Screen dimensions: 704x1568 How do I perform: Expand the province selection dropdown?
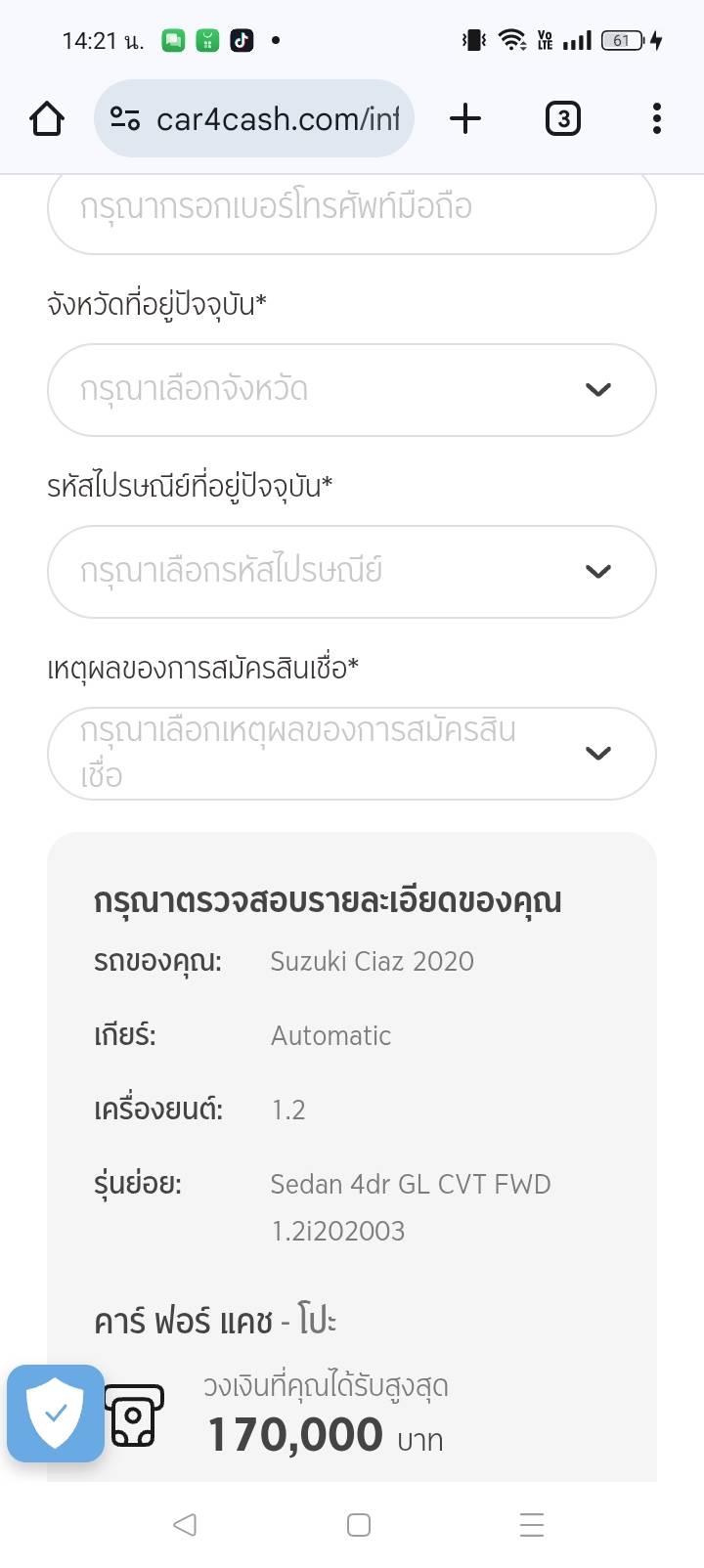351,390
